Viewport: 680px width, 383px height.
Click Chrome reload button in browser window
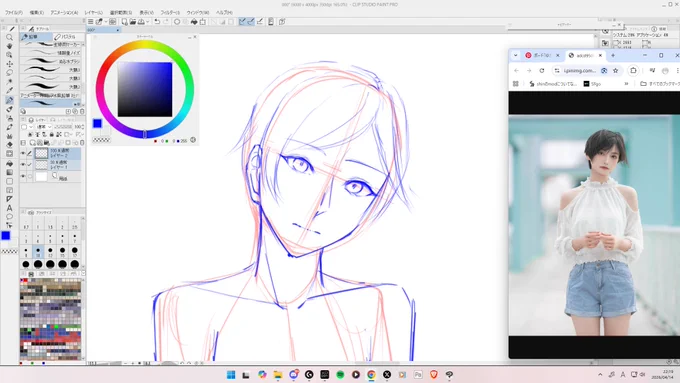(542, 70)
